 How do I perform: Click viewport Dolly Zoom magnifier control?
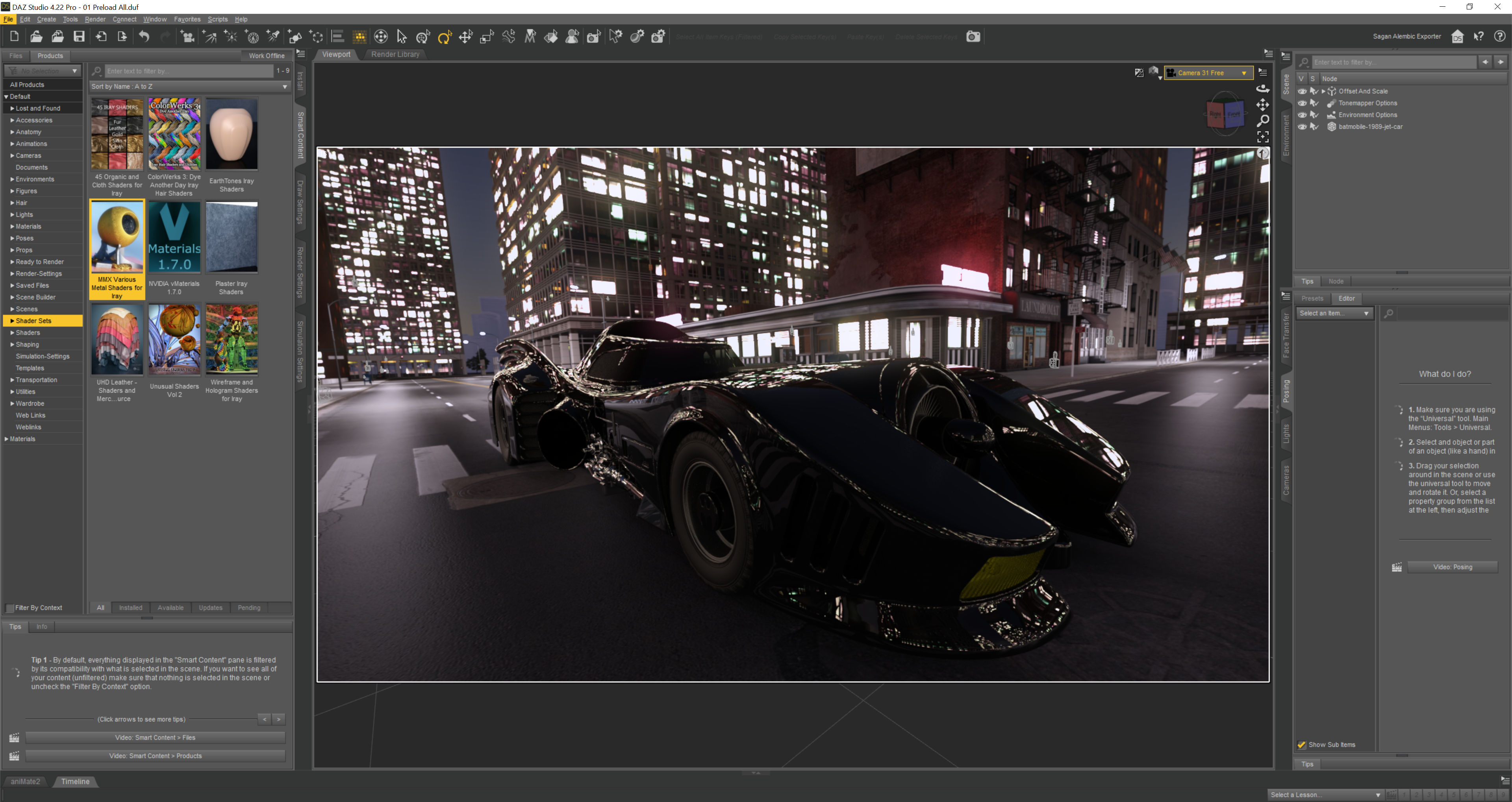1262,120
